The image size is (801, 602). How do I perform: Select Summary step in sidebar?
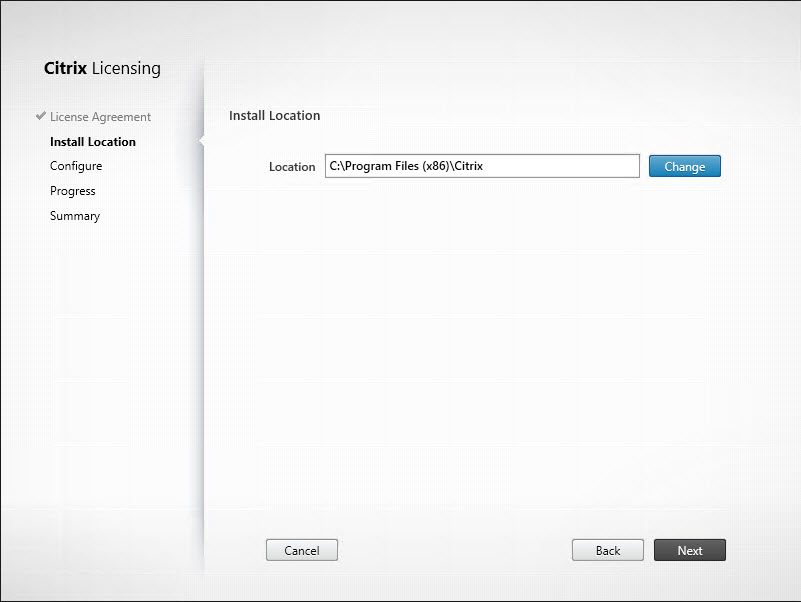point(75,216)
